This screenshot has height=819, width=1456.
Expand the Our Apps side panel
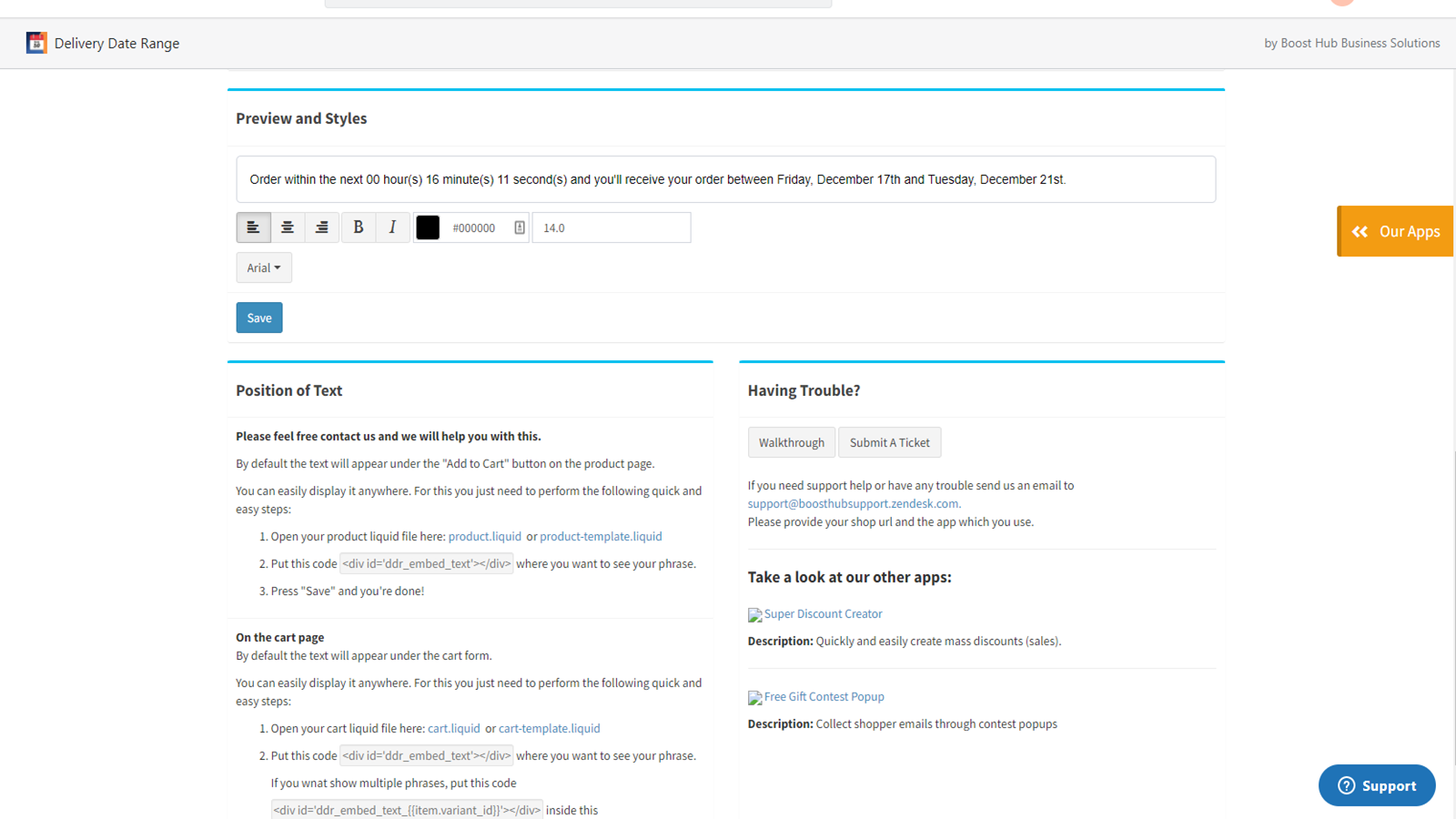pyautogui.click(x=1396, y=231)
